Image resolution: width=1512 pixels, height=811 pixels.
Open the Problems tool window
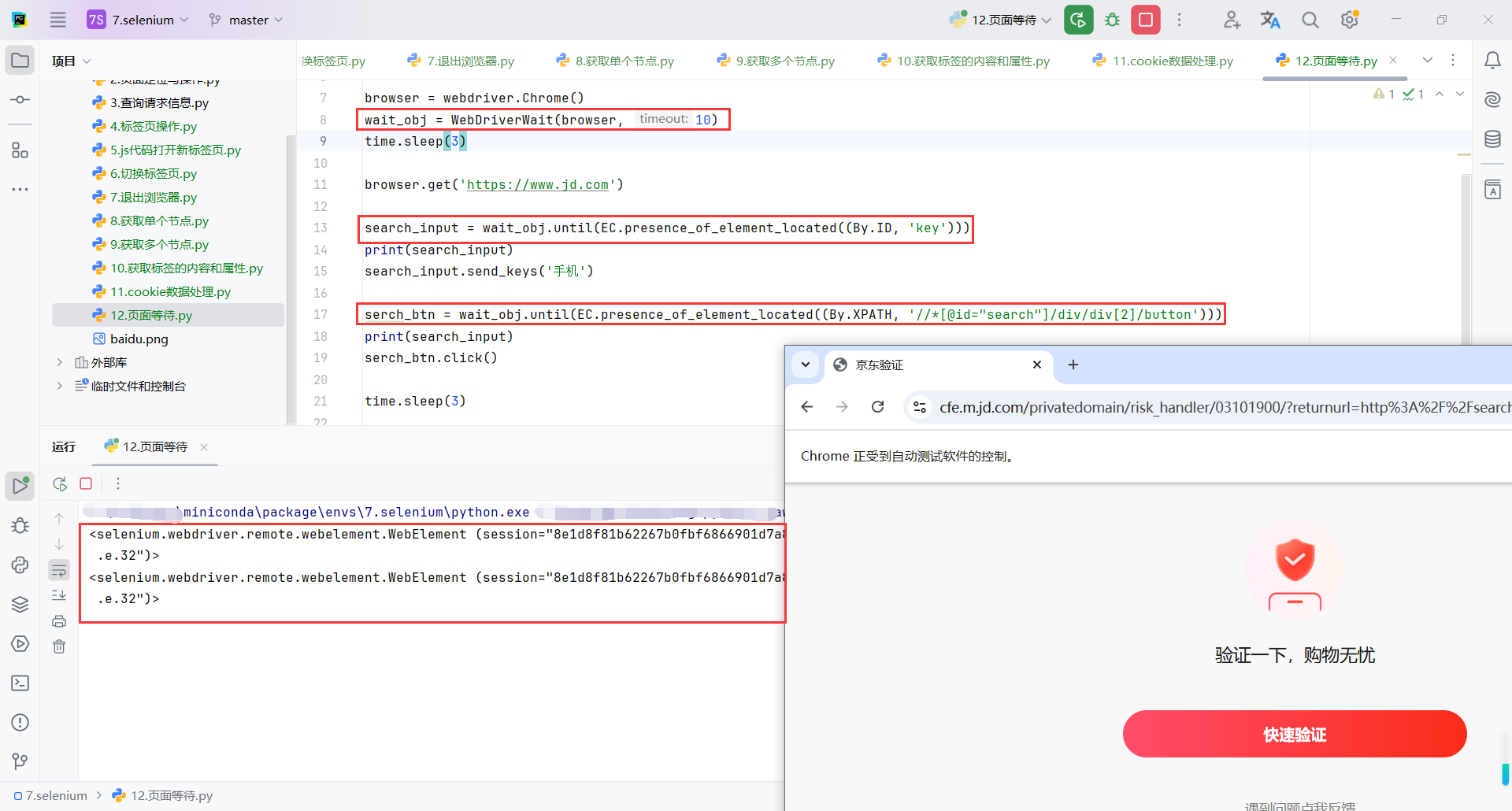pos(20,722)
